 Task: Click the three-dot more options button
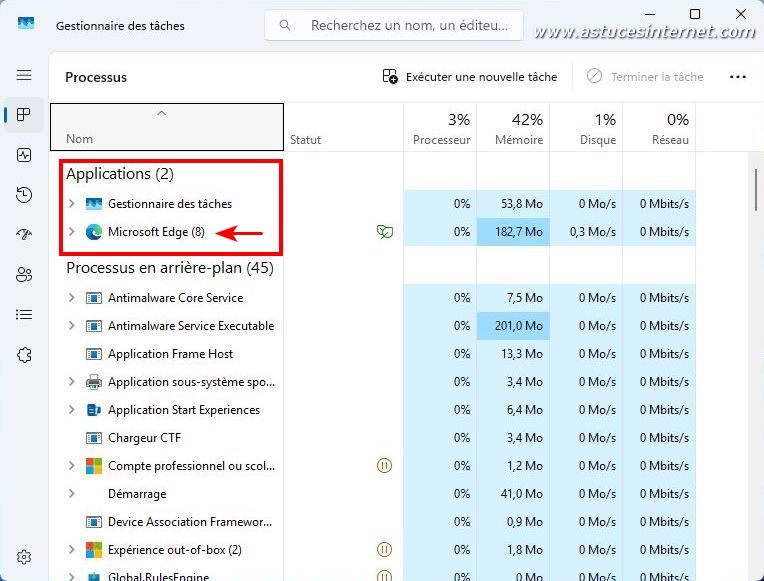point(738,77)
